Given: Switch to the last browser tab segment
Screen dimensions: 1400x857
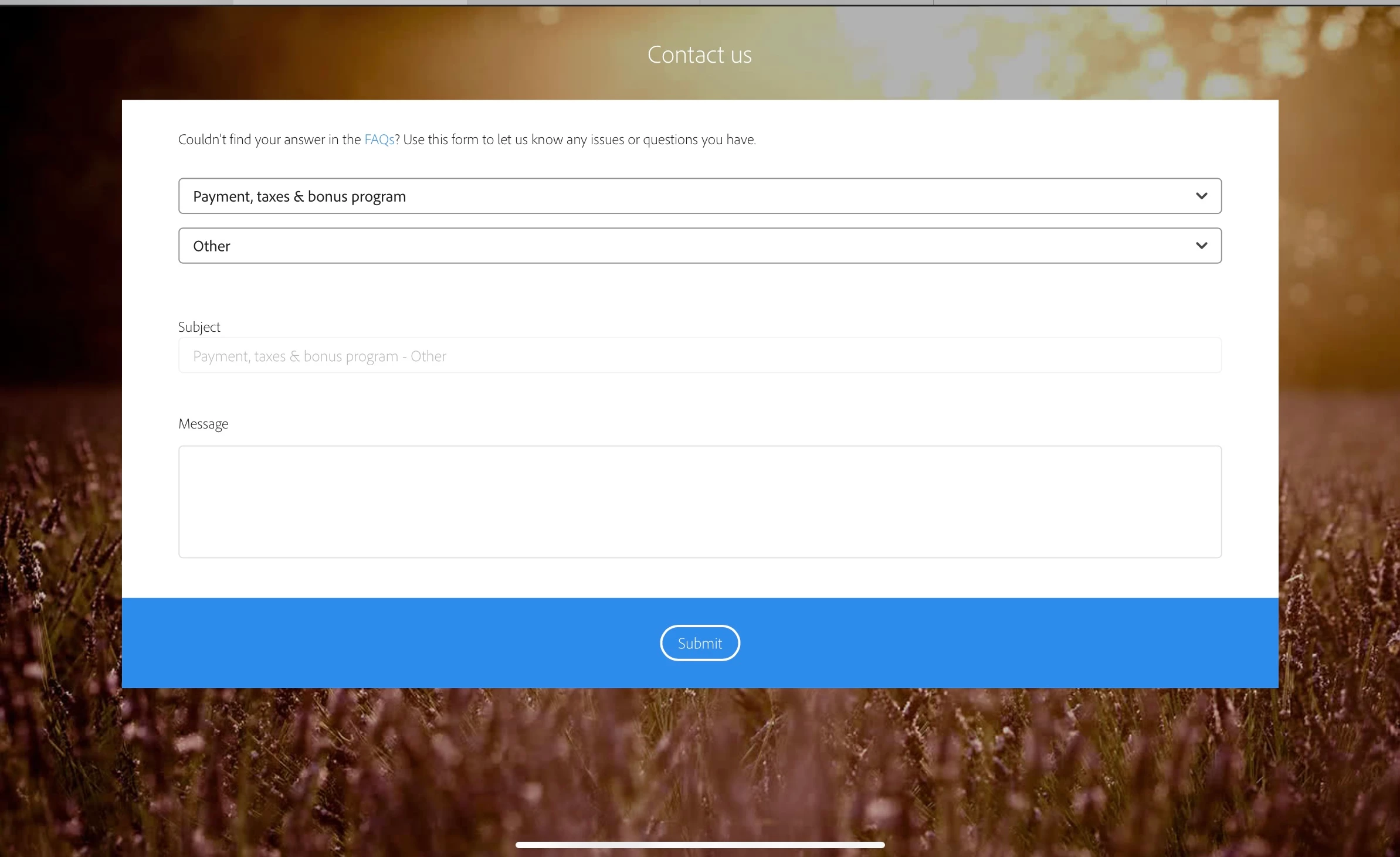Looking at the screenshot, I should (1283, 2).
